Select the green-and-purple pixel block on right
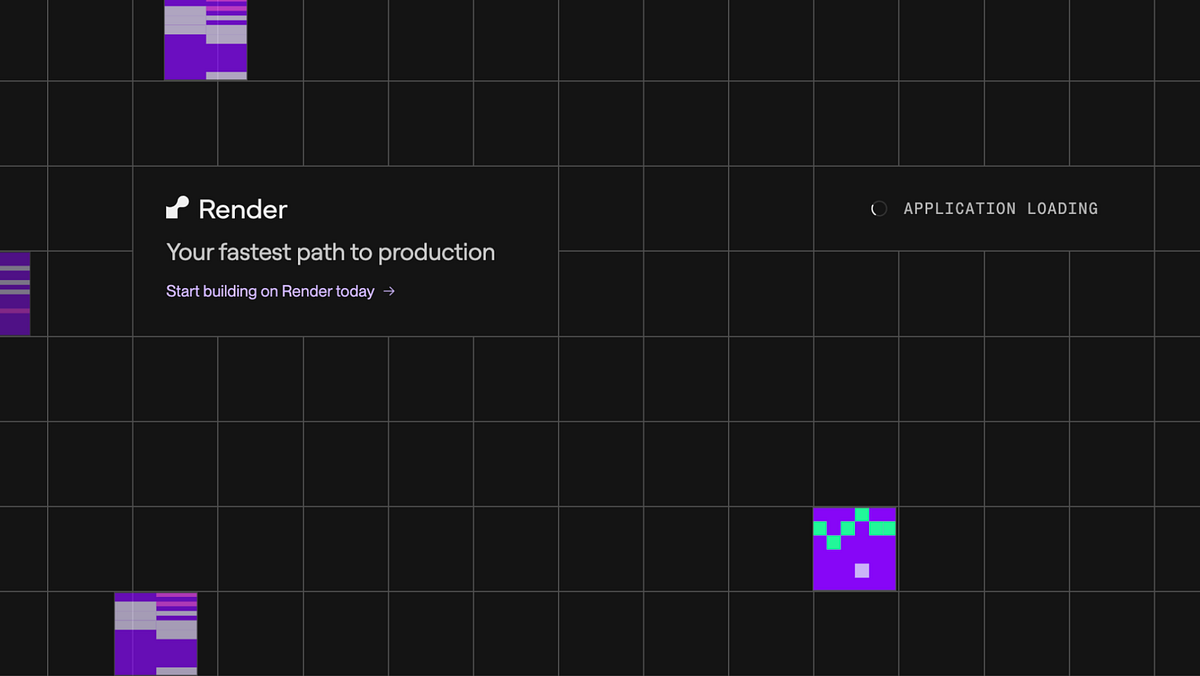 pyautogui.click(x=855, y=549)
